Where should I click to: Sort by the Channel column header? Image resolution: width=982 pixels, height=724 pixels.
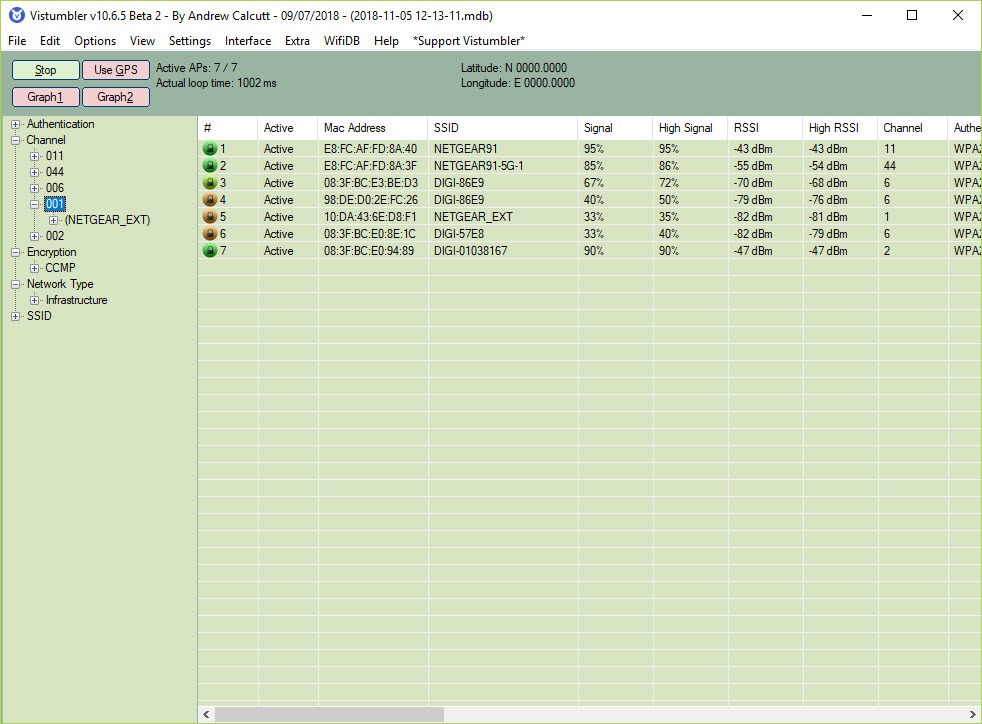912,128
